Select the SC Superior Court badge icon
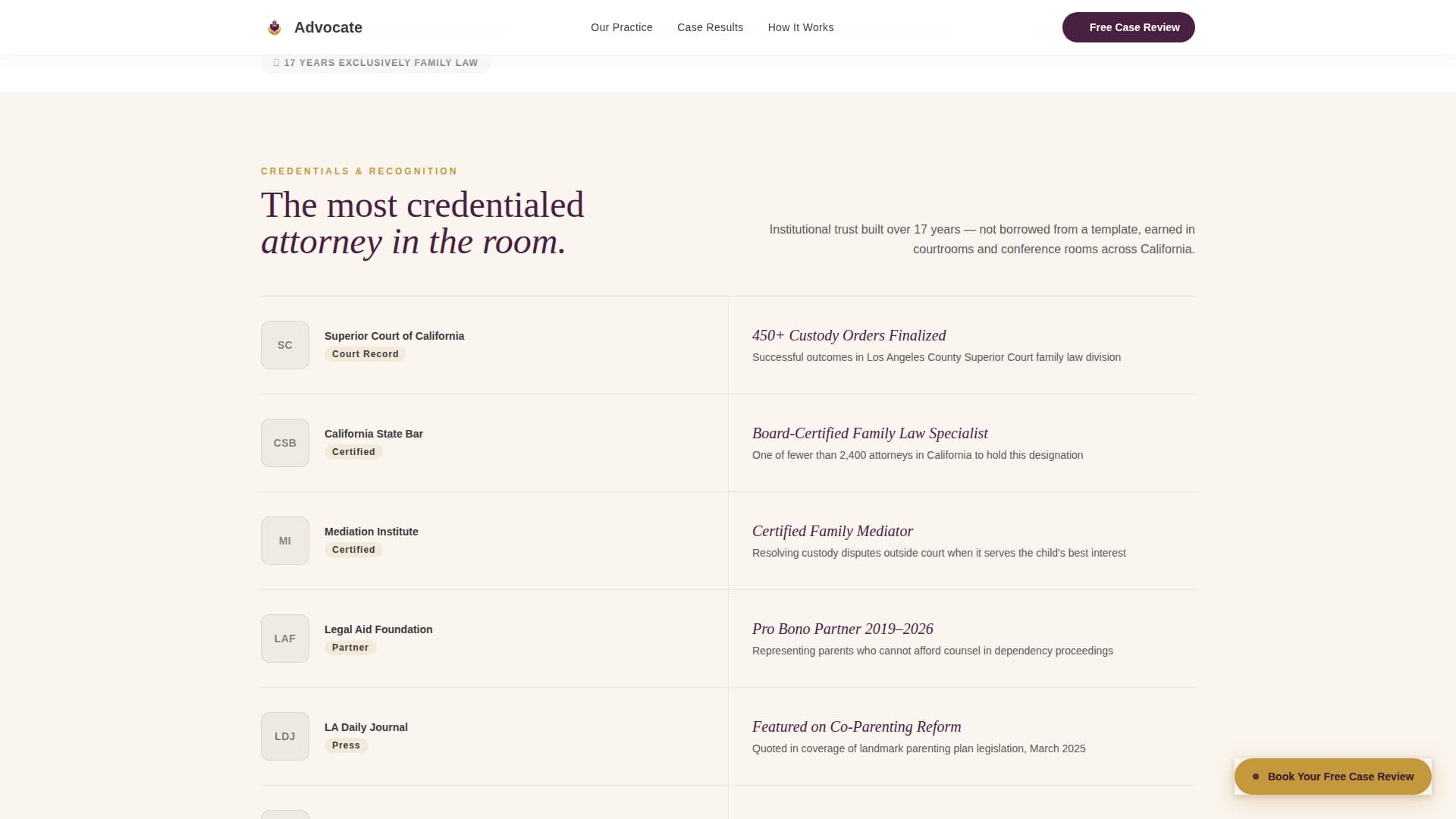Viewport: 1456px width, 819px height. [x=284, y=345]
